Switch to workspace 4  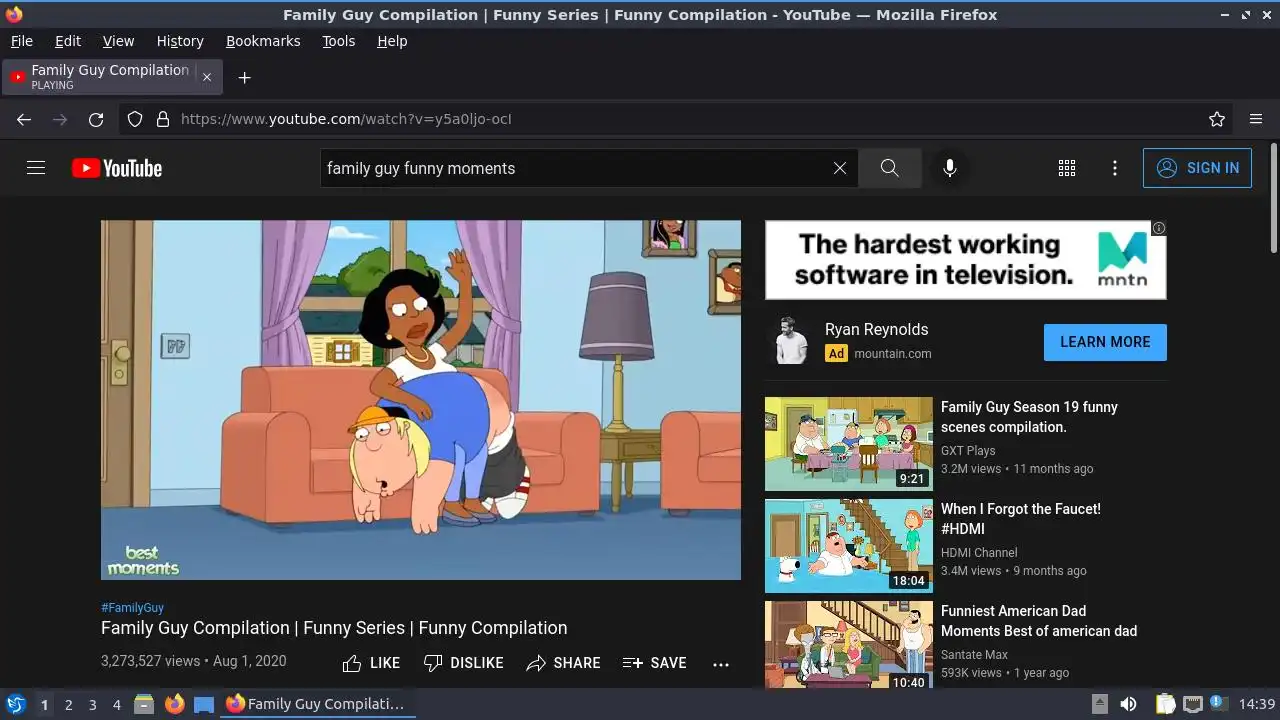click(116, 705)
